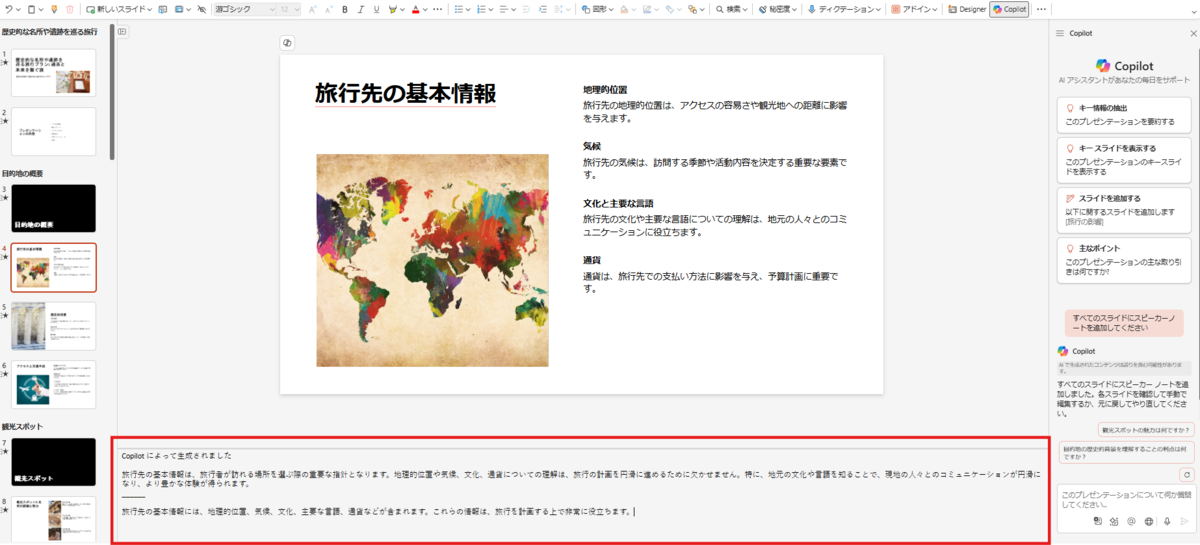The image size is (1200, 545).
Task: Open more font options ellipsis
Action: coord(438,9)
